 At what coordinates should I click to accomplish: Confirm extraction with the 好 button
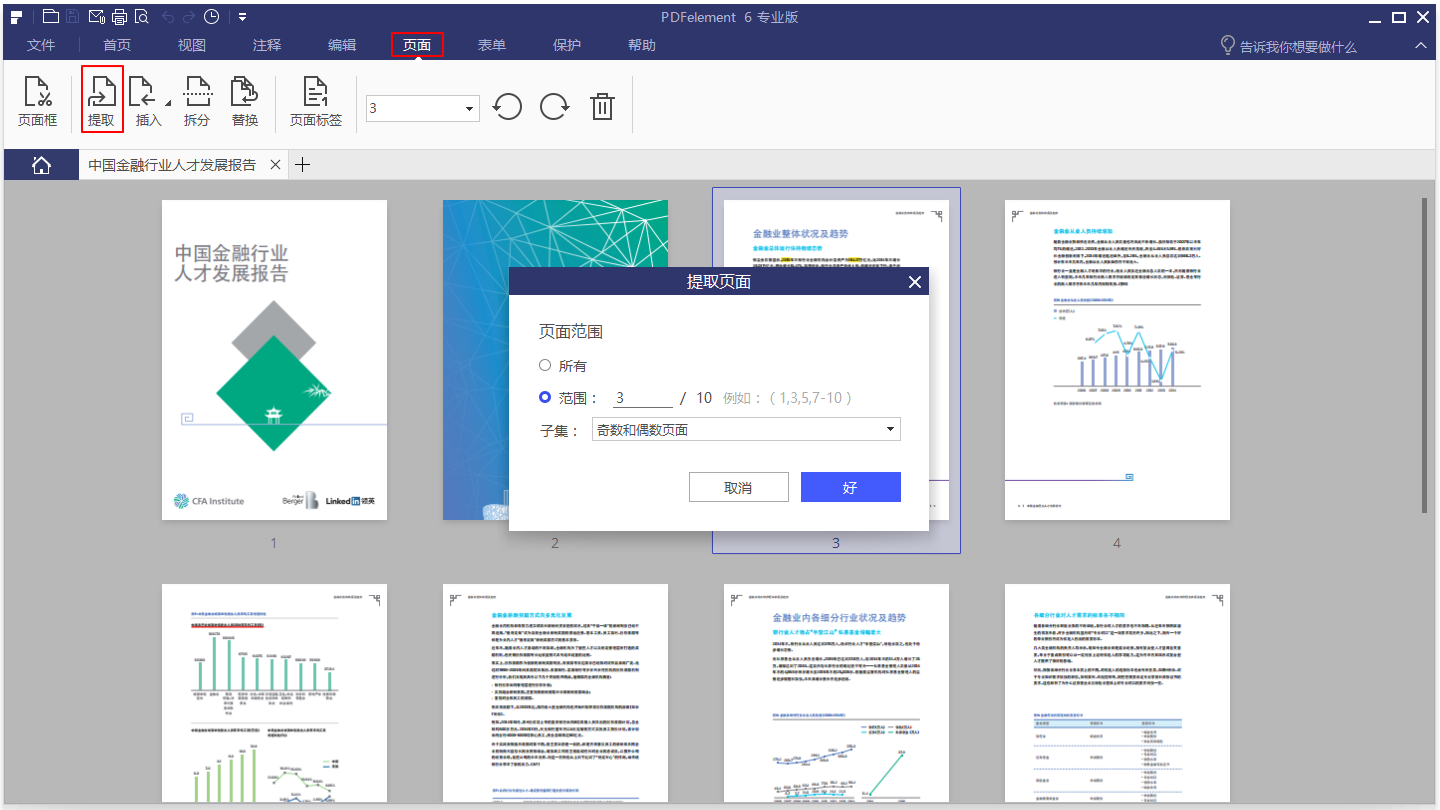tap(851, 488)
